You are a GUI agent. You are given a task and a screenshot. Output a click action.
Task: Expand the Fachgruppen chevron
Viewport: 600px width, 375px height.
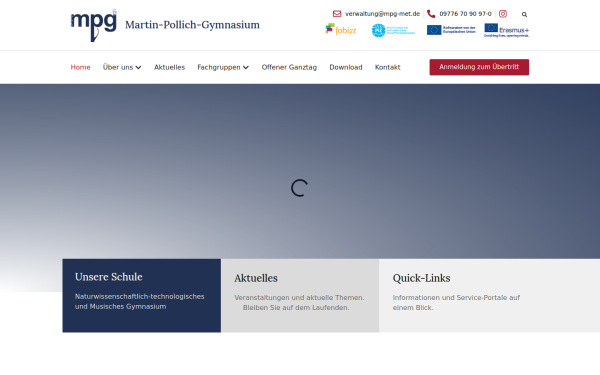(x=246, y=68)
